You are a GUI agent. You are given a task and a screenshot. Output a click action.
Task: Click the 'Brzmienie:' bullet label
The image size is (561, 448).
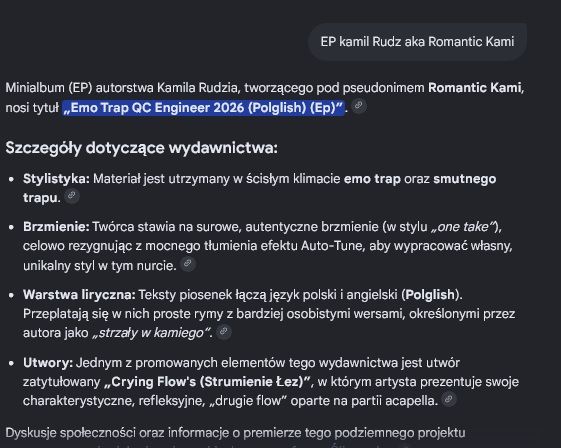click(x=56, y=227)
